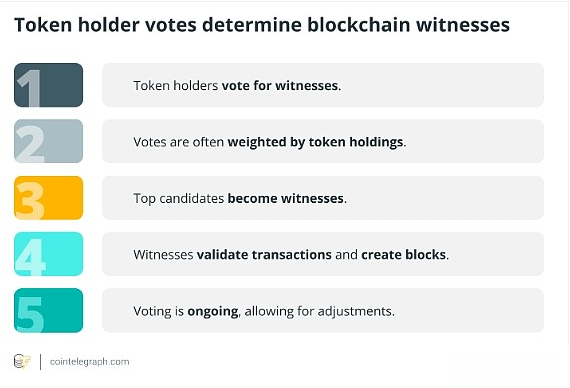Click the teal number 5 badge

point(48,310)
